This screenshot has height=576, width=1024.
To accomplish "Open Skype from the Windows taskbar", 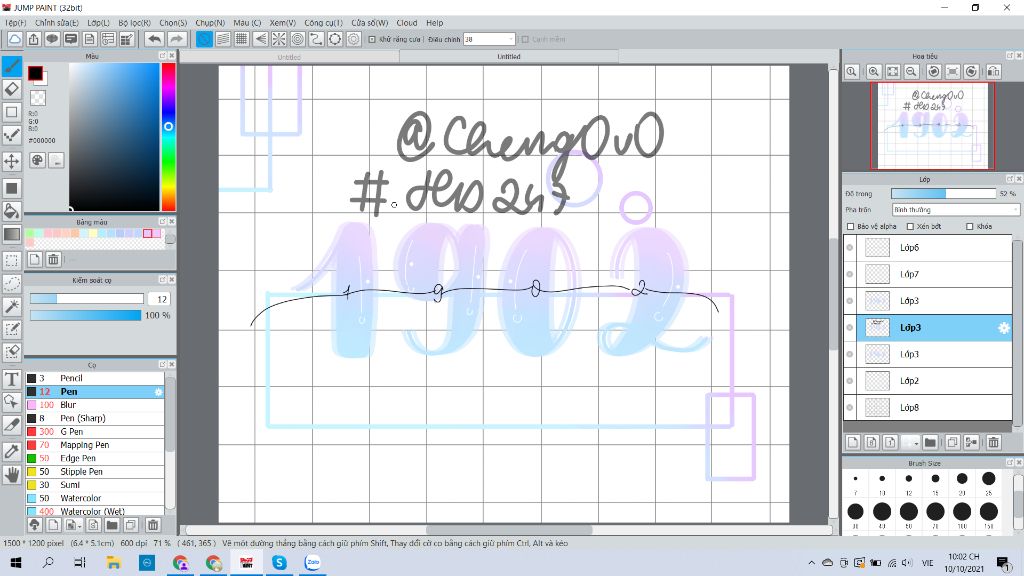I will tap(280, 562).
